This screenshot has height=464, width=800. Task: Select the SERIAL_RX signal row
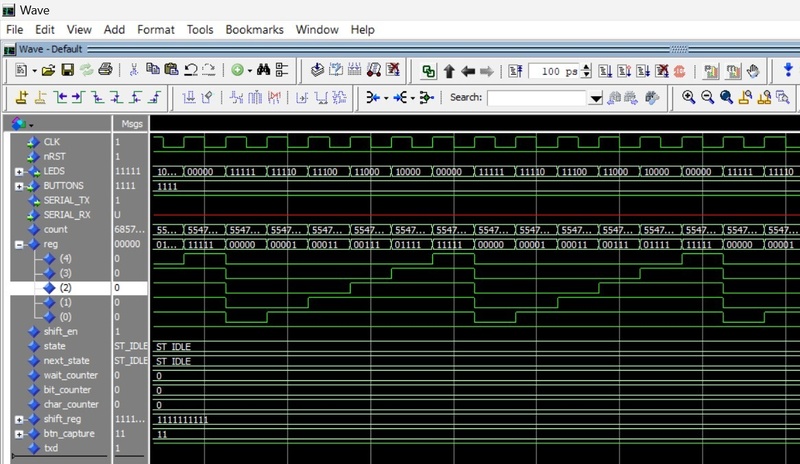pyautogui.click(x=60, y=215)
